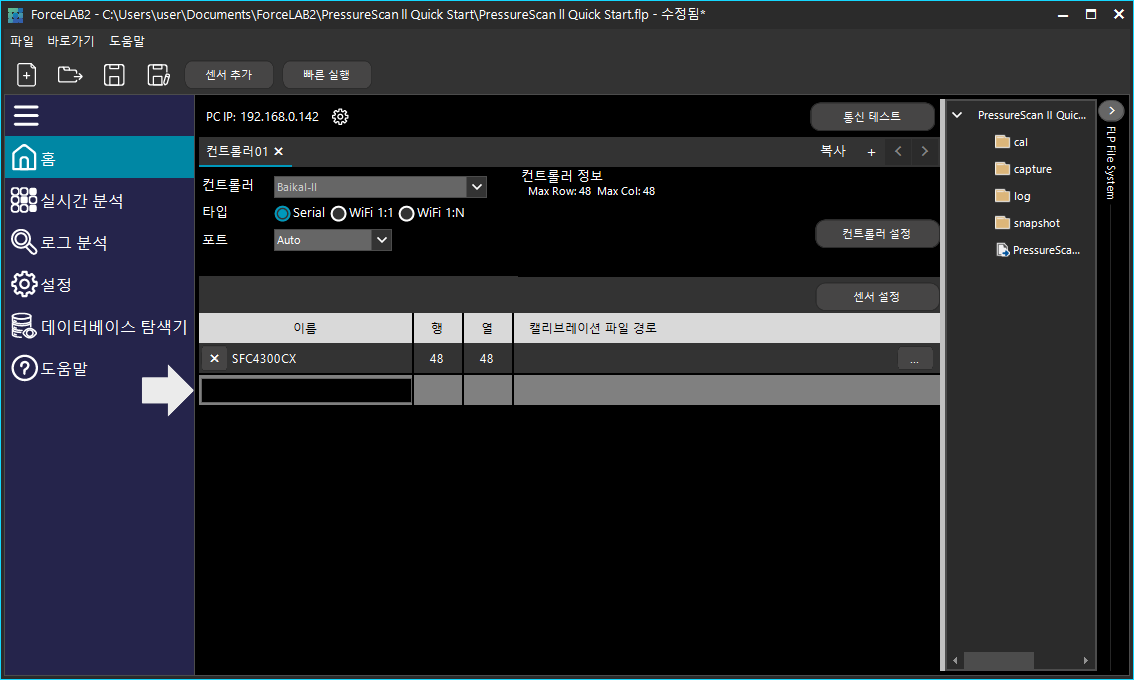This screenshot has height=680, width=1134.
Task: Go to next controller tab arrow
Action: click(924, 151)
